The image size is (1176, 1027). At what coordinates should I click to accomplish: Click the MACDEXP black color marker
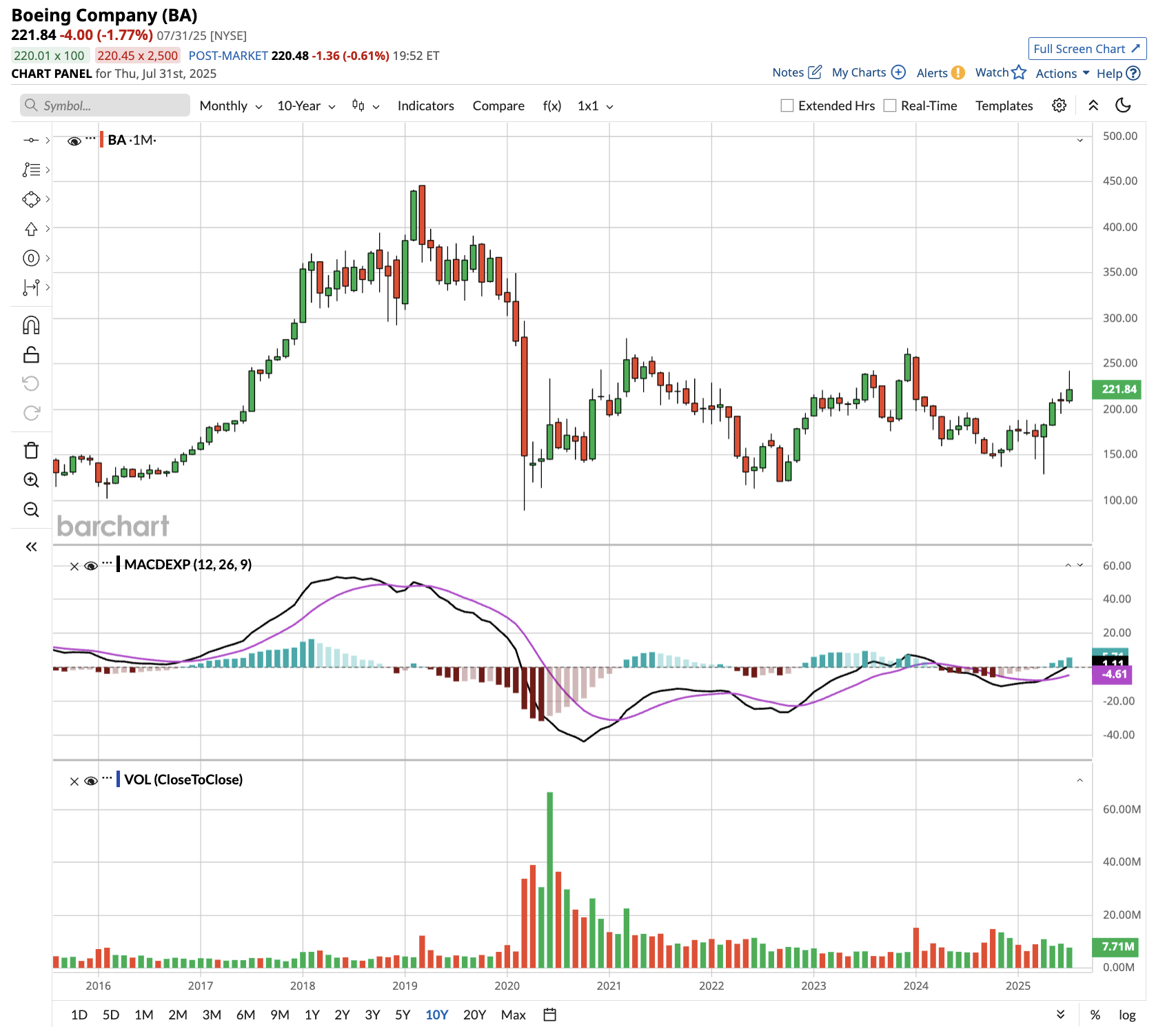coord(118,565)
